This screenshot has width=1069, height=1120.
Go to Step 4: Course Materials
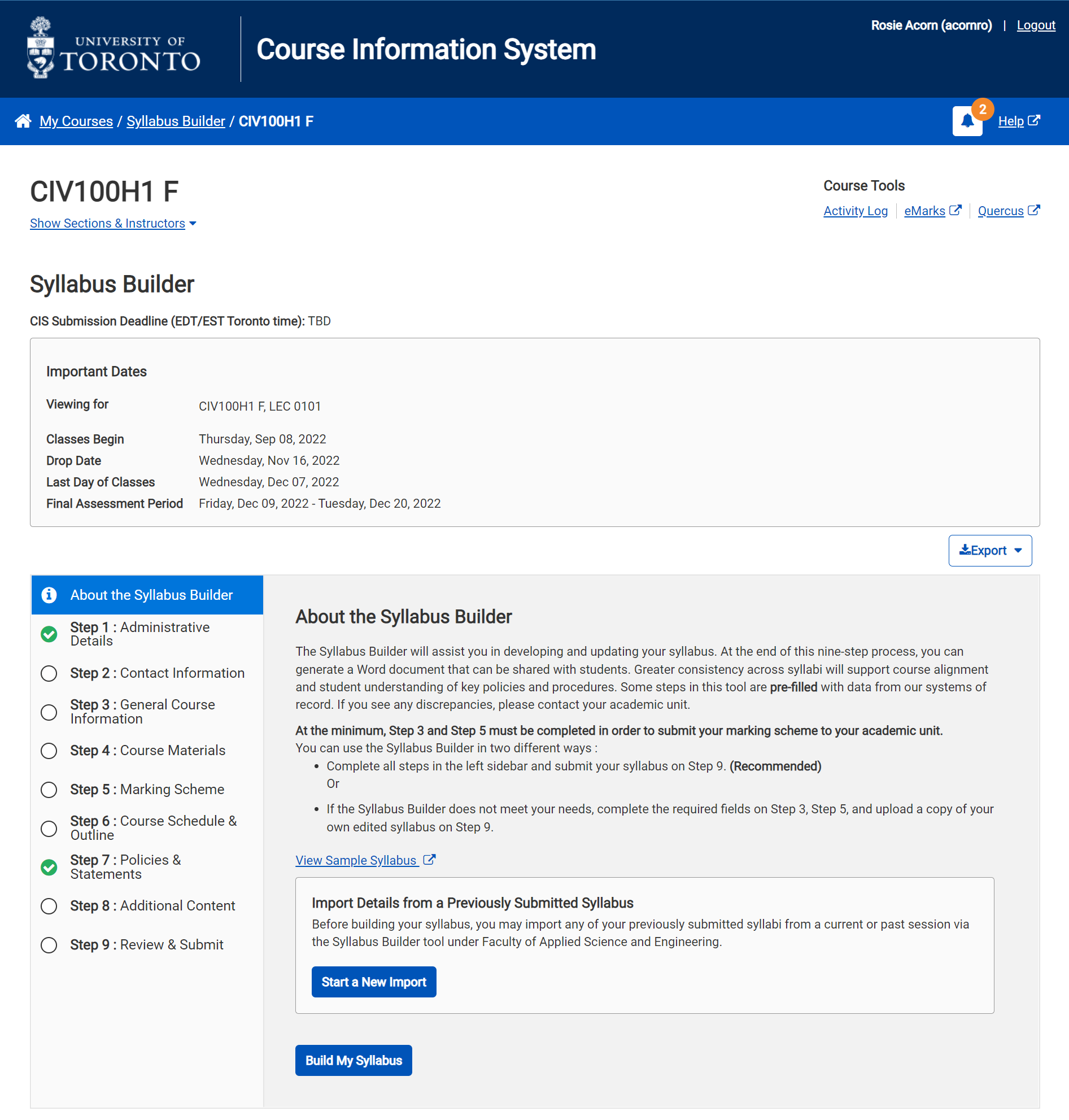[x=147, y=750]
